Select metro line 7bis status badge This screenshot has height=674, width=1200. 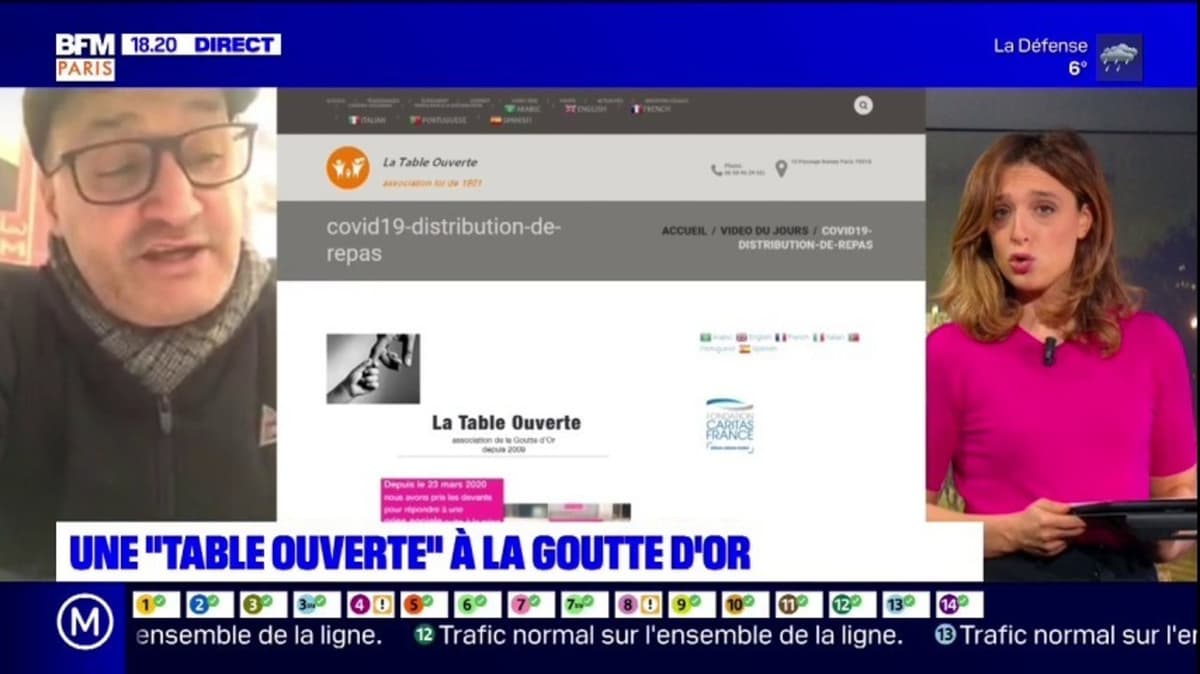pyautogui.click(x=585, y=604)
